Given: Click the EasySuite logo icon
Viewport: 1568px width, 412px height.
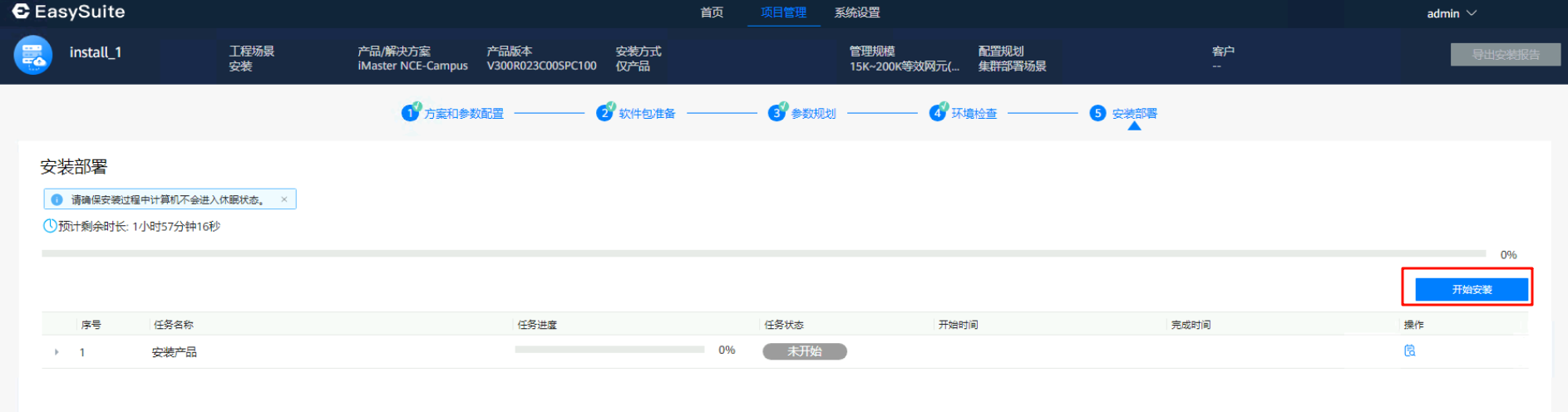Looking at the screenshot, I should click(x=21, y=12).
